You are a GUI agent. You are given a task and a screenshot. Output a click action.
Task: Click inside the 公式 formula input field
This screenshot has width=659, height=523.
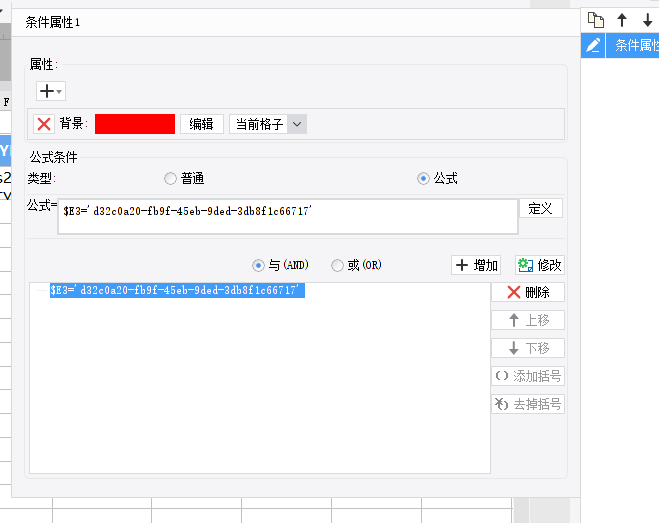tap(288, 217)
